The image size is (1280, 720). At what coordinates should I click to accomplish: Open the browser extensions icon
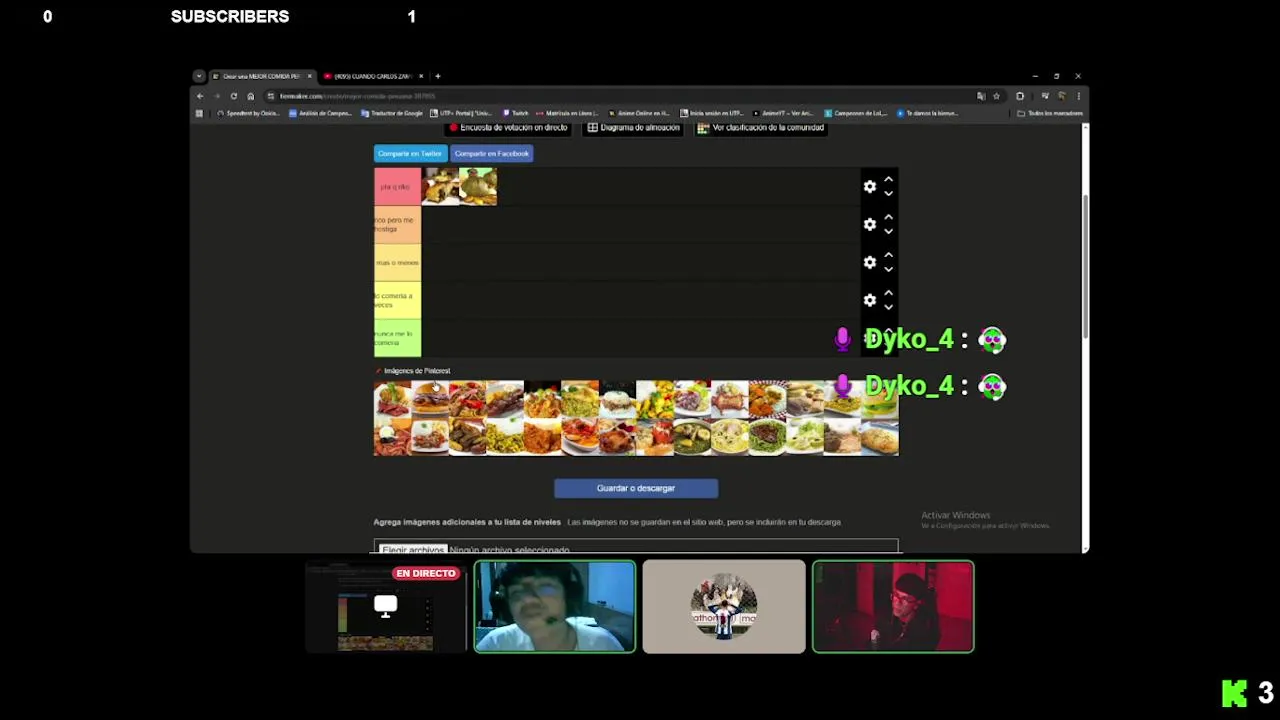click(1020, 96)
